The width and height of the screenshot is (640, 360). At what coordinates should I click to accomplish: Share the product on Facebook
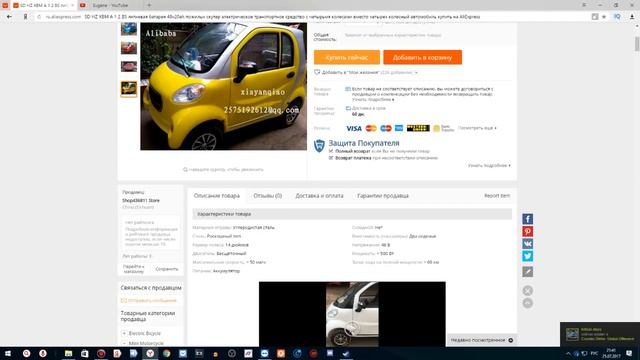(x=527, y=219)
